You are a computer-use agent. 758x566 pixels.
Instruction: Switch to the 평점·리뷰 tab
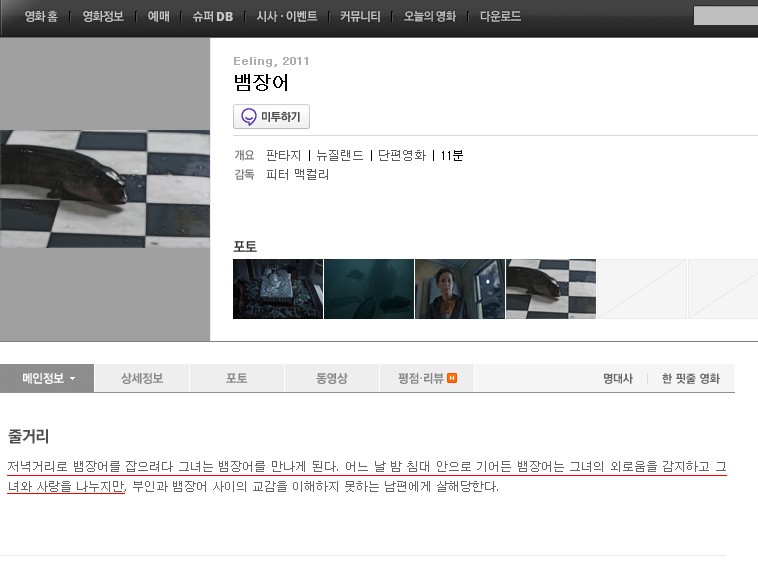[x=427, y=378]
